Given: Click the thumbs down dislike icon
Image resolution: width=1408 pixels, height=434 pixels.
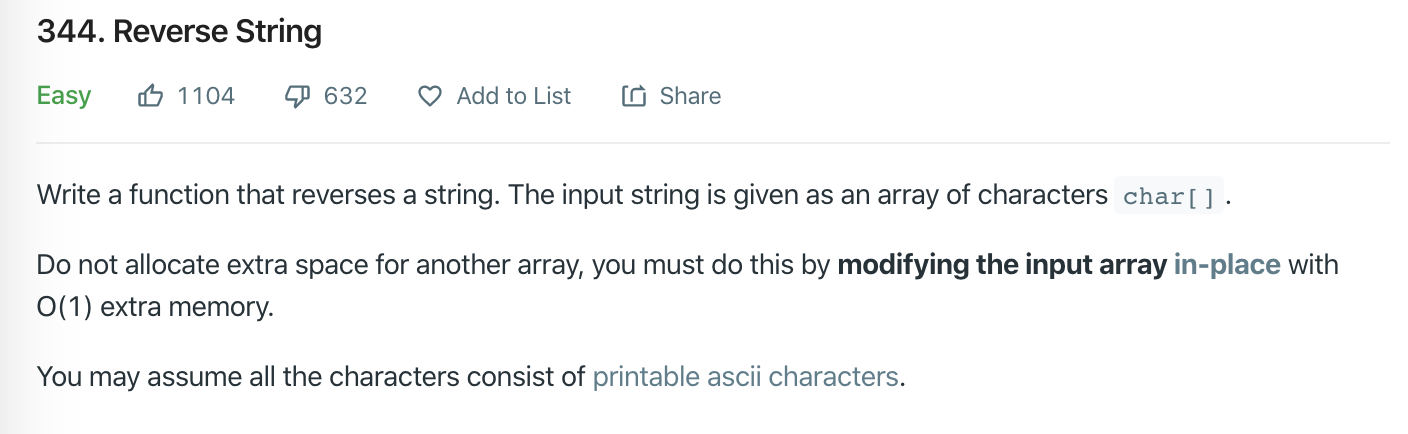Looking at the screenshot, I should pyautogui.click(x=297, y=96).
